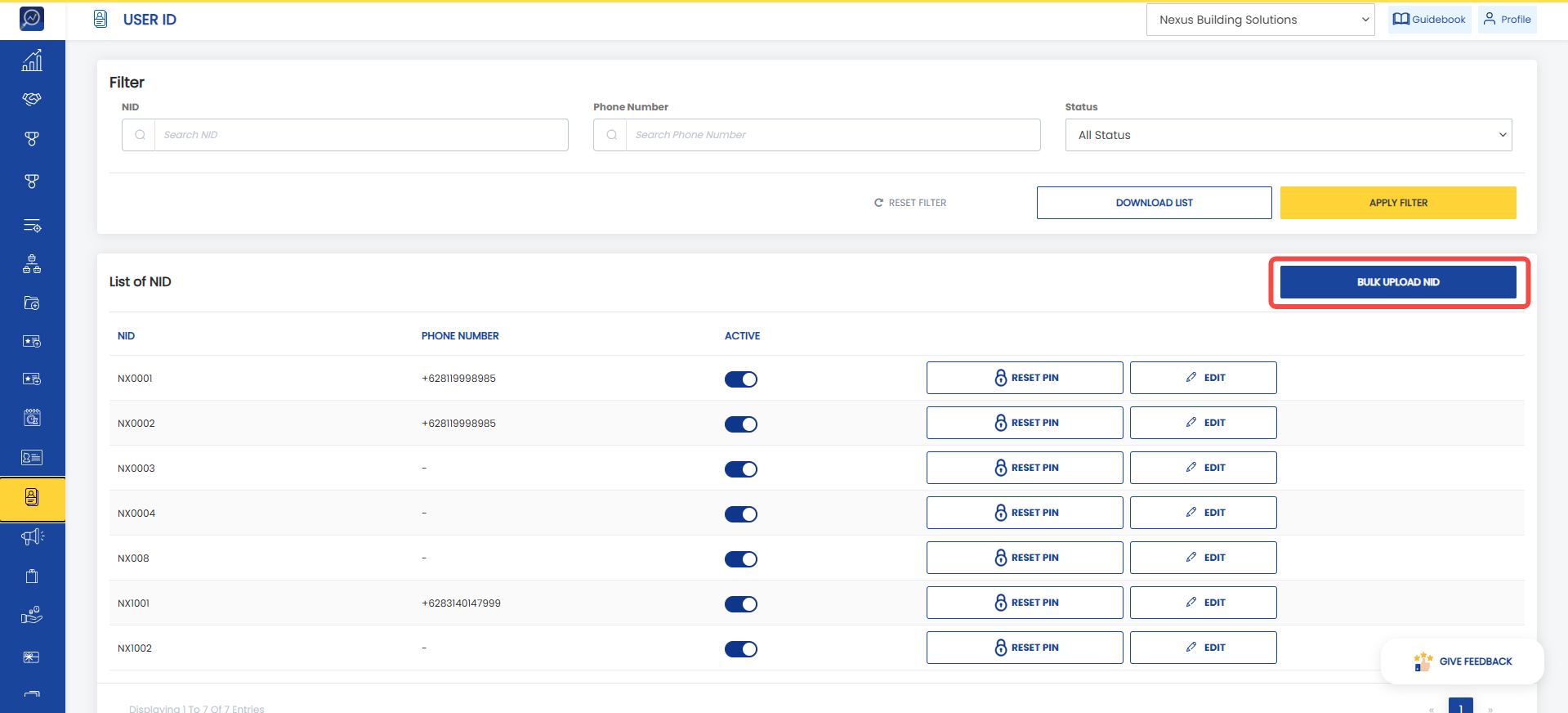1568x713 pixels.
Task: Click the magnifier icon in NID search
Action: point(140,135)
